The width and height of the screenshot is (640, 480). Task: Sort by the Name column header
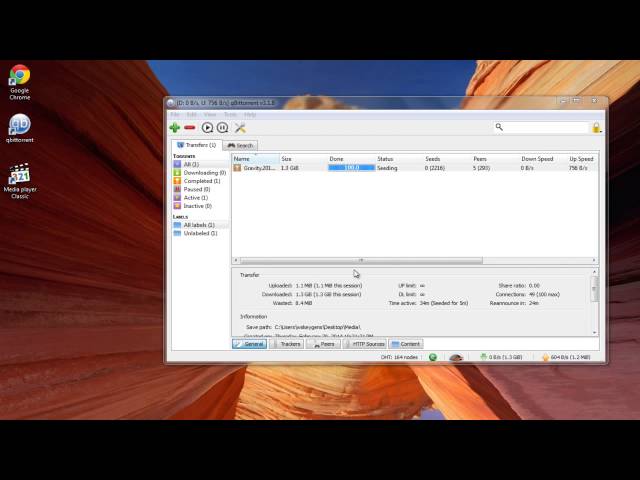pos(256,159)
